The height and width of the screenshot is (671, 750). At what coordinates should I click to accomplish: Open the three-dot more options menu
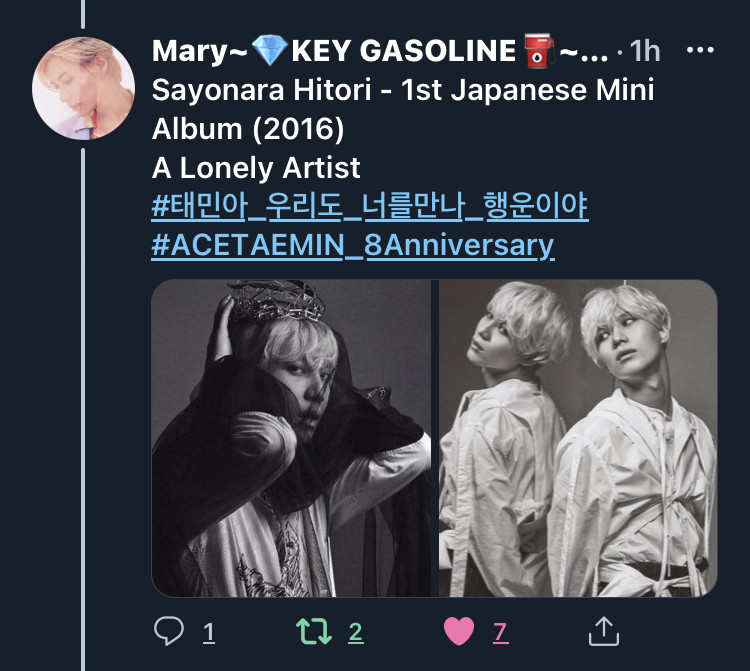click(700, 50)
